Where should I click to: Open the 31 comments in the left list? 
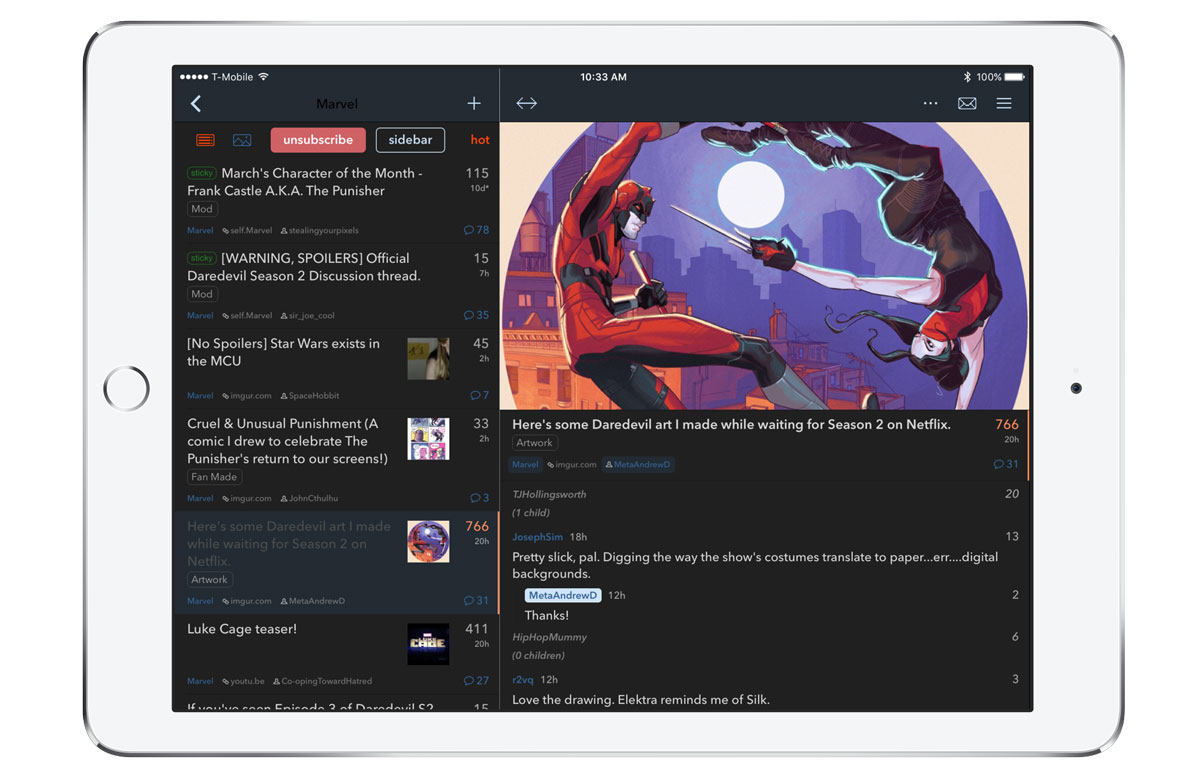pos(477,601)
